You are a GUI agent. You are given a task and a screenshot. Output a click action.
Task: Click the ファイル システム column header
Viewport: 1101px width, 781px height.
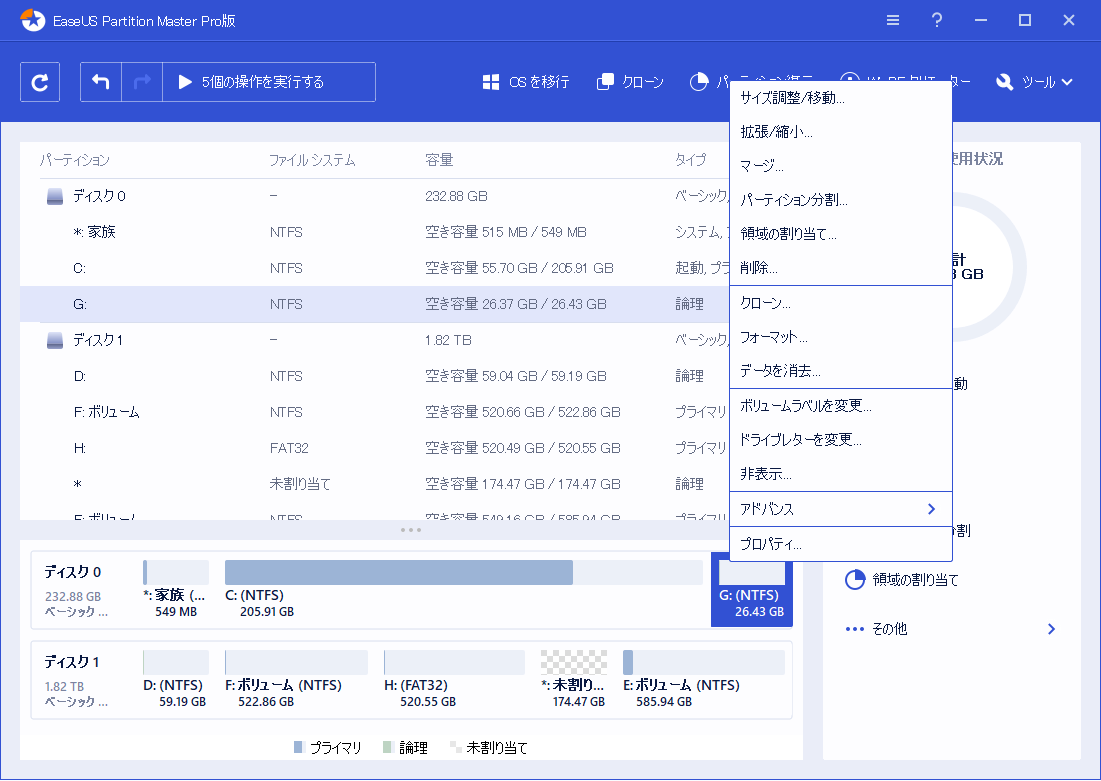click(312, 160)
